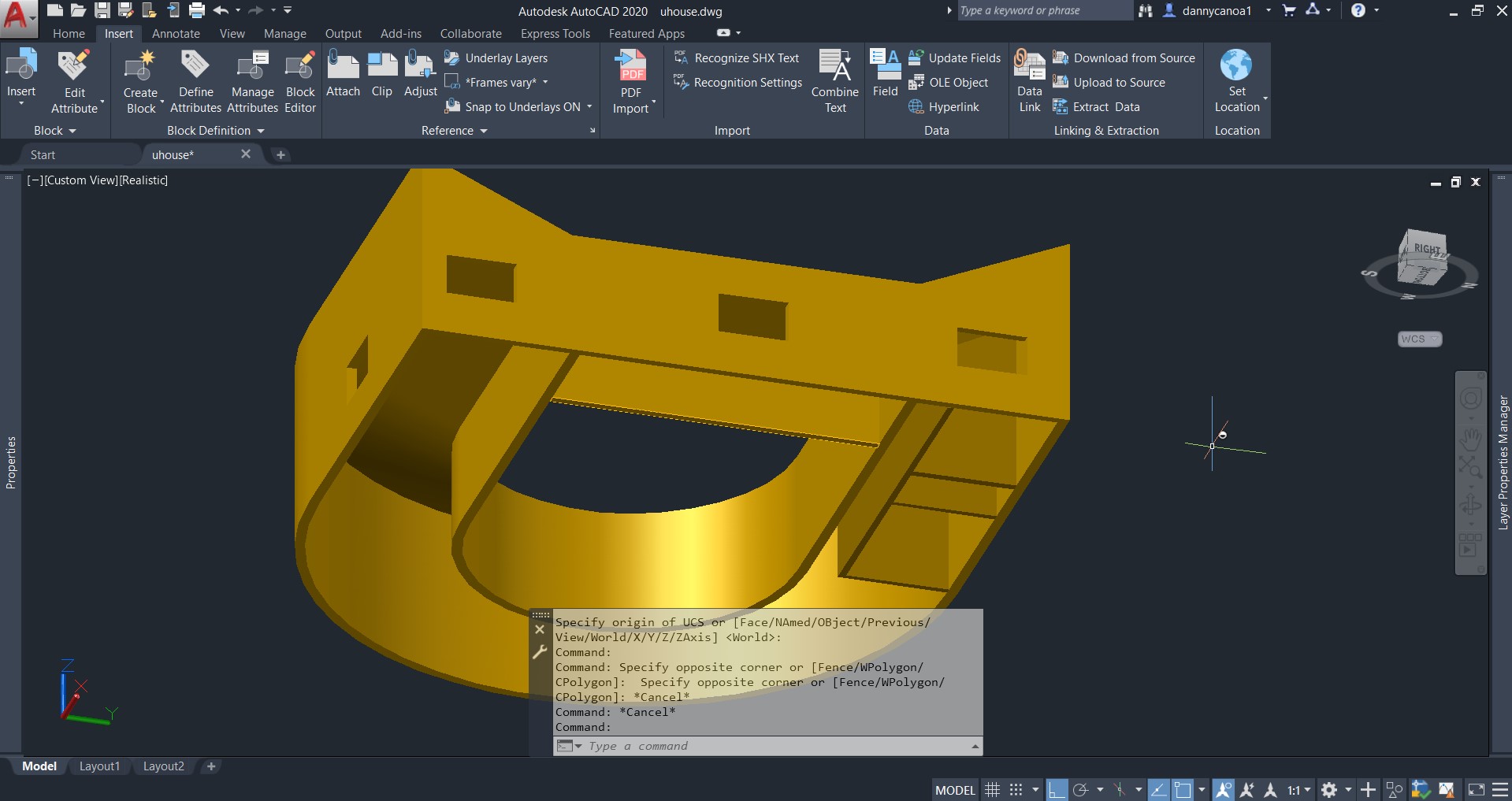Open the annotation scale 1:1 dropdown
This screenshot has width=1512, height=801.
tap(1298, 789)
